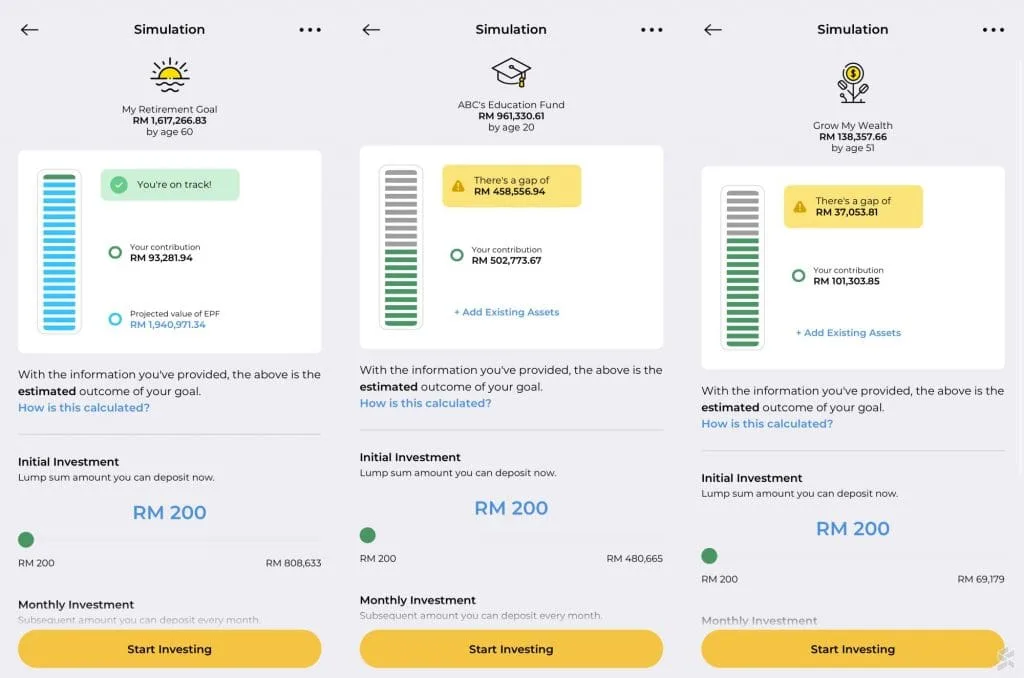Tap the graduation cap Education Fund icon
The image size is (1024, 678).
point(511,73)
